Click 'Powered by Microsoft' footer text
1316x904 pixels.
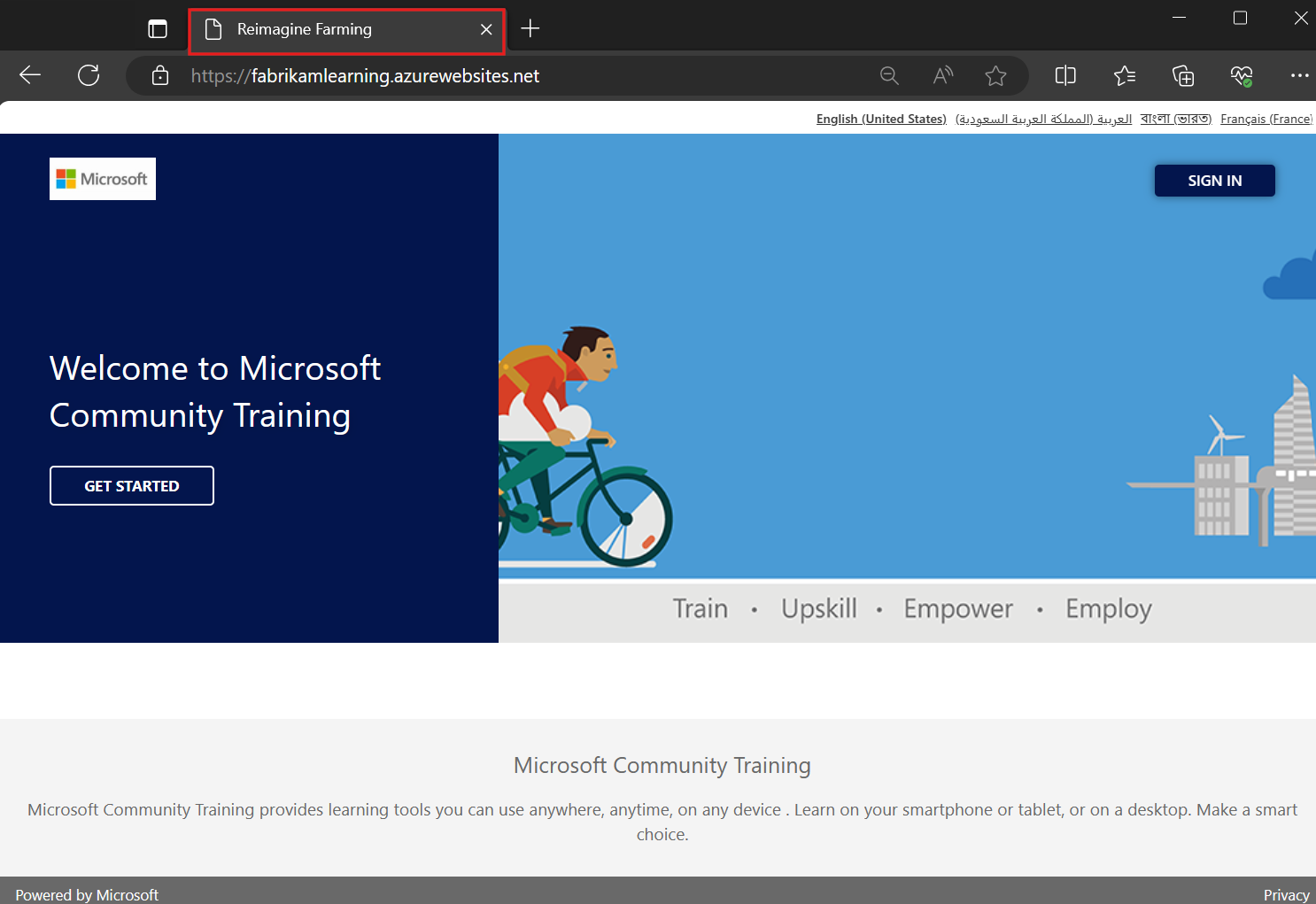click(87, 895)
